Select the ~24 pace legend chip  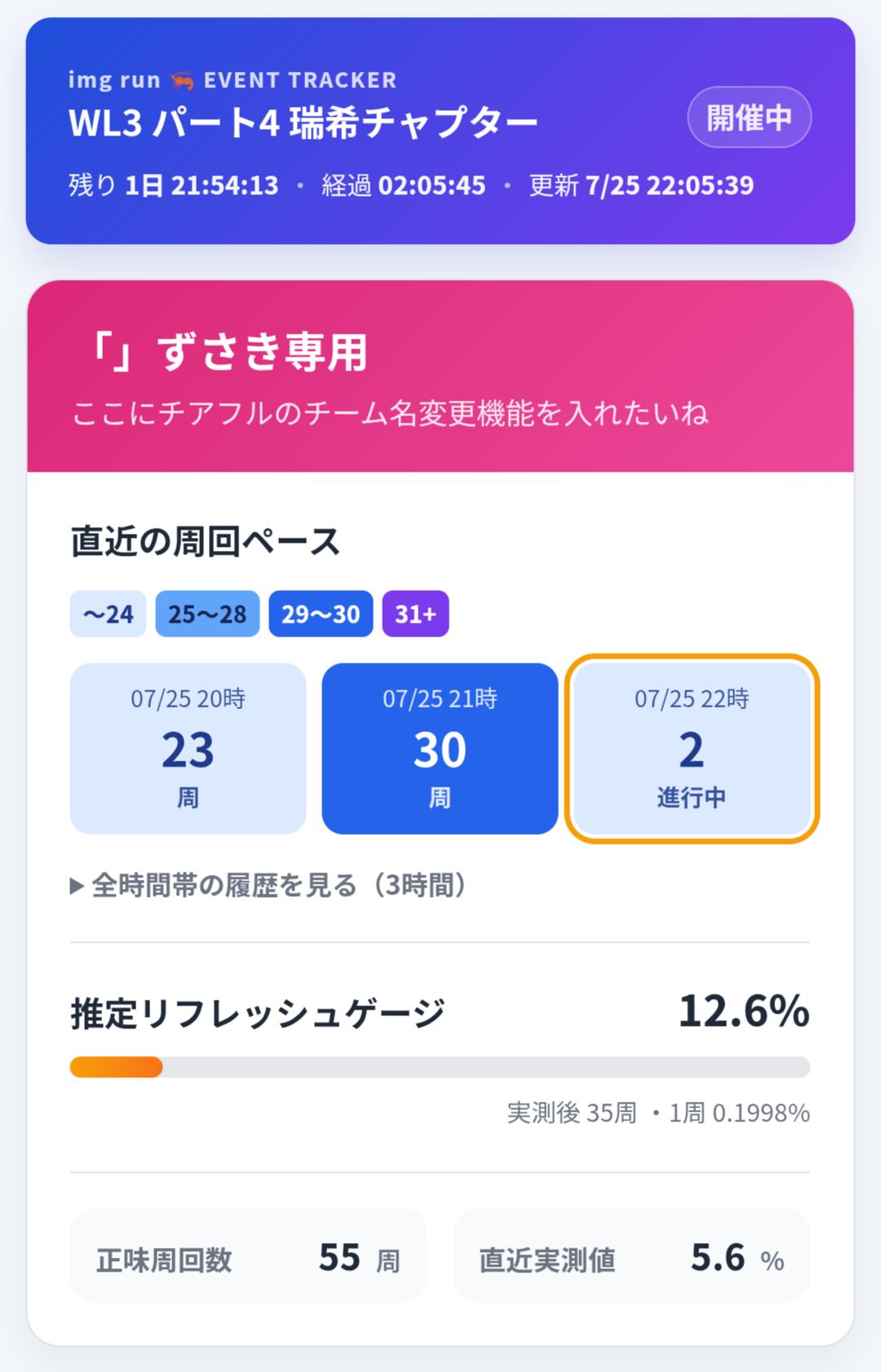pyautogui.click(x=108, y=614)
